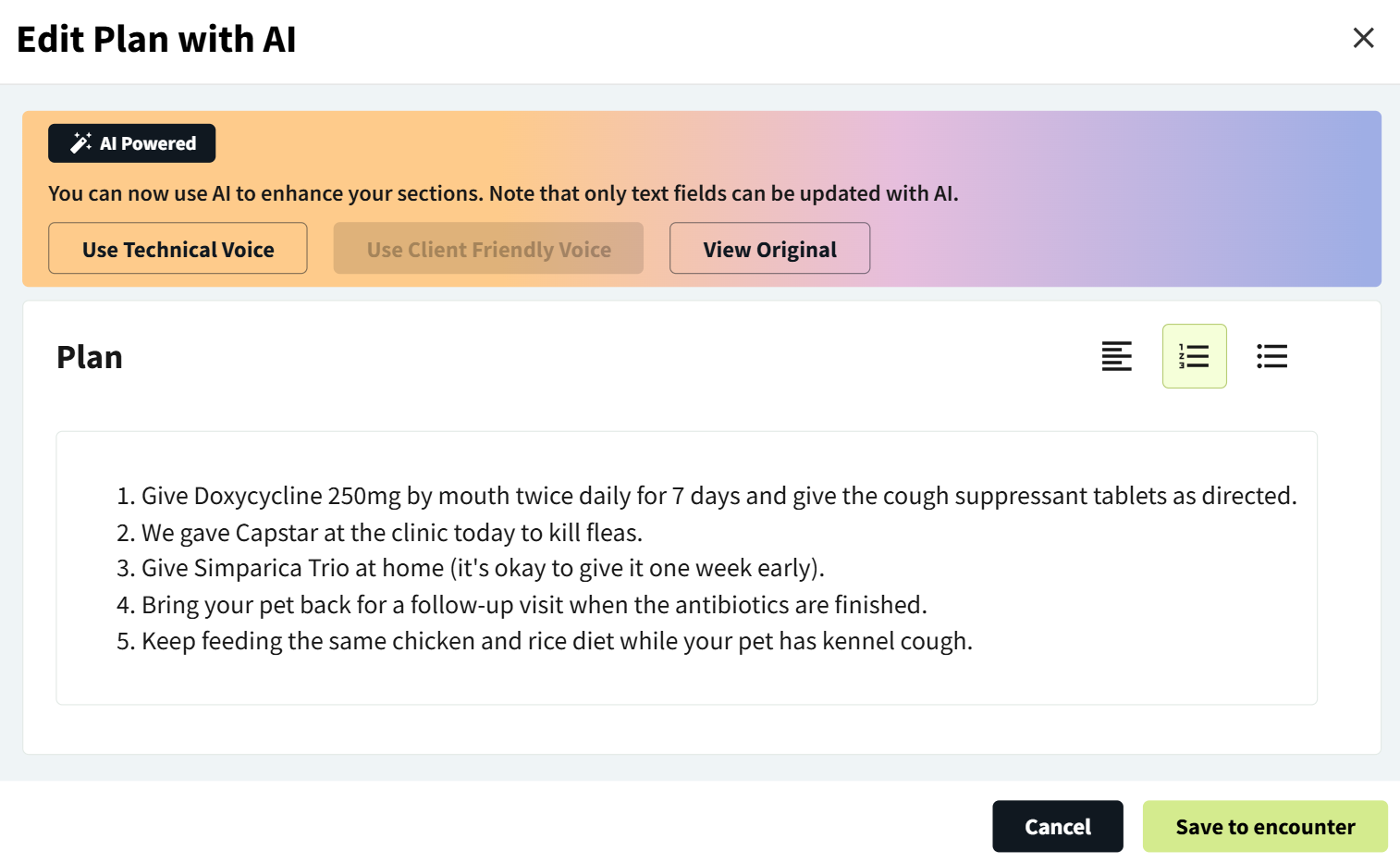The image size is (1400, 863).
Task: Click the magic wand icon inside AI Powered label
Action: click(x=80, y=142)
